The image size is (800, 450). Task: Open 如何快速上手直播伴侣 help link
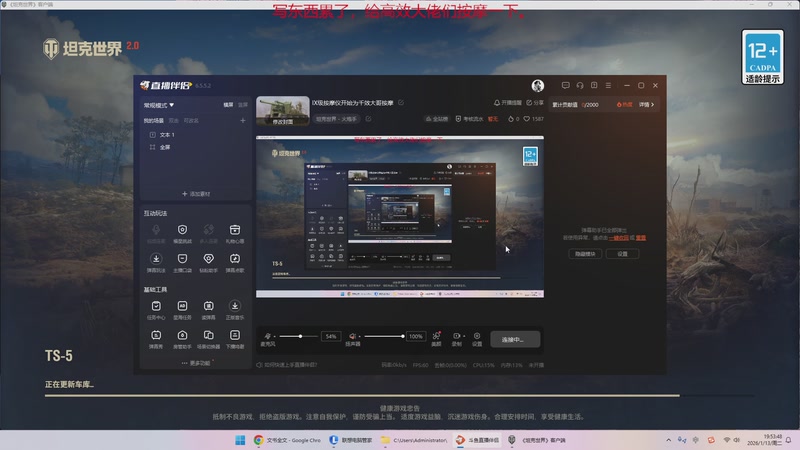(287, 365)
